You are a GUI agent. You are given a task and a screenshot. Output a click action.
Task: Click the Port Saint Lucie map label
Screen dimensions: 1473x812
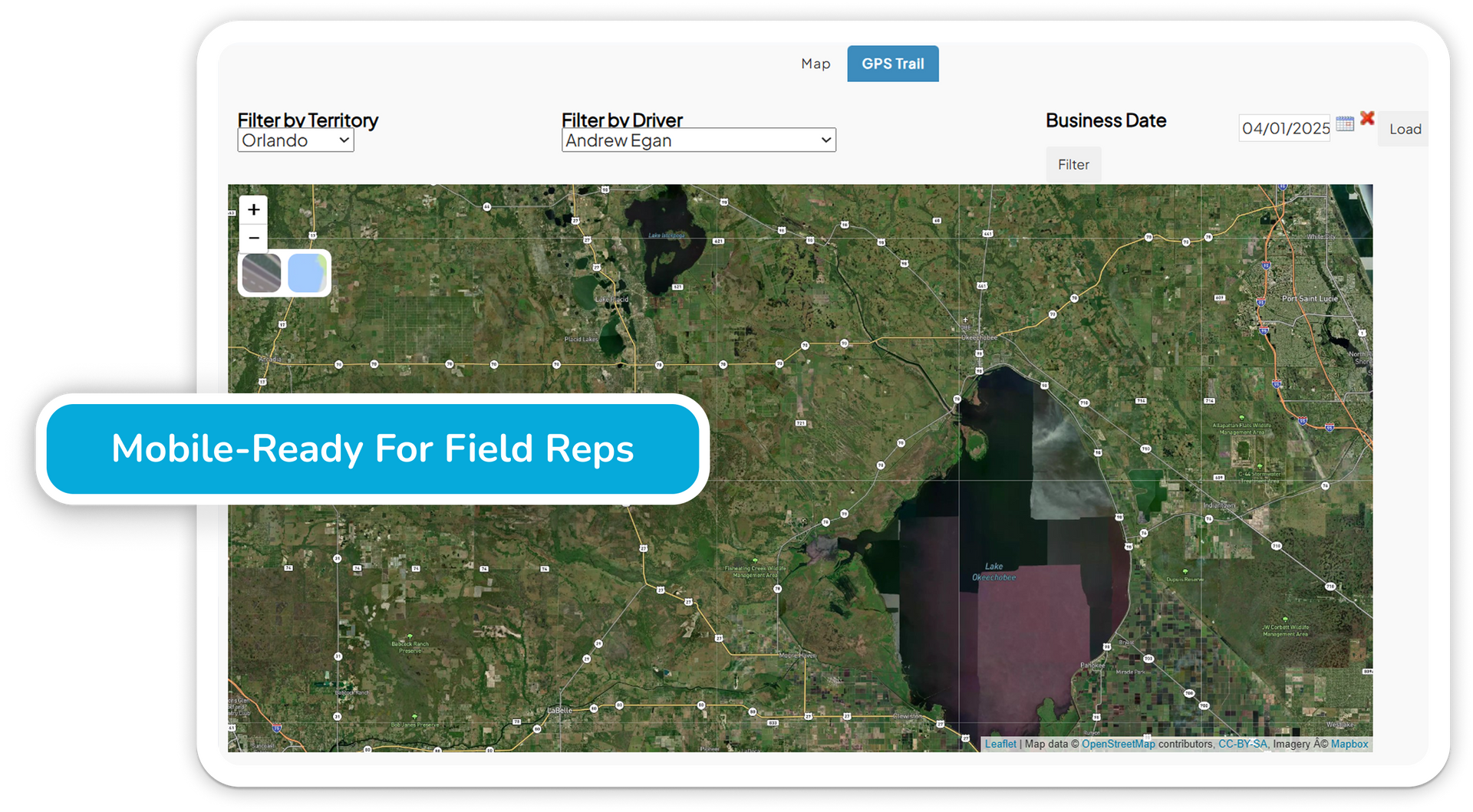1310,298
